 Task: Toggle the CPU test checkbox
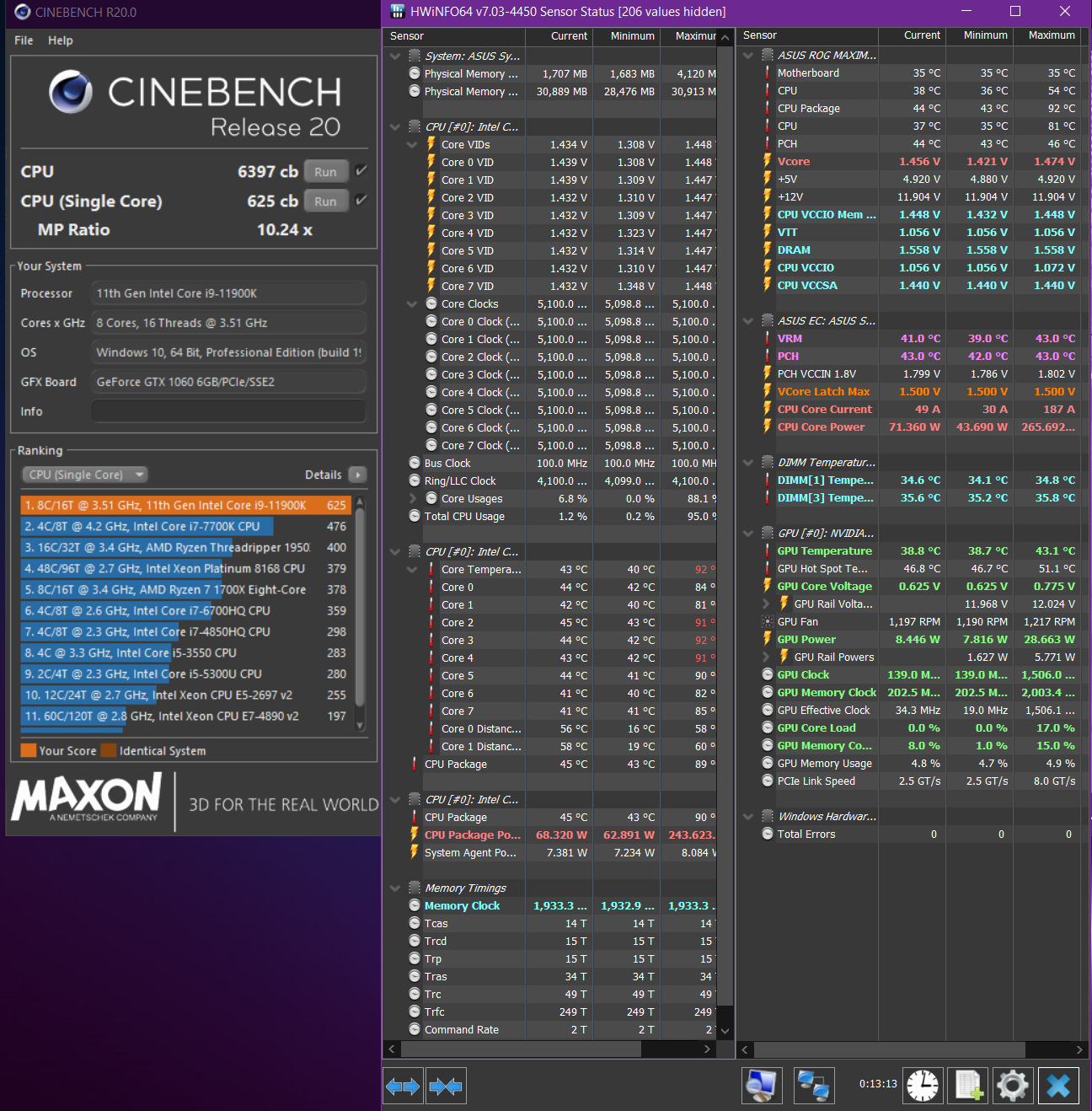click(x=361, y=171)
